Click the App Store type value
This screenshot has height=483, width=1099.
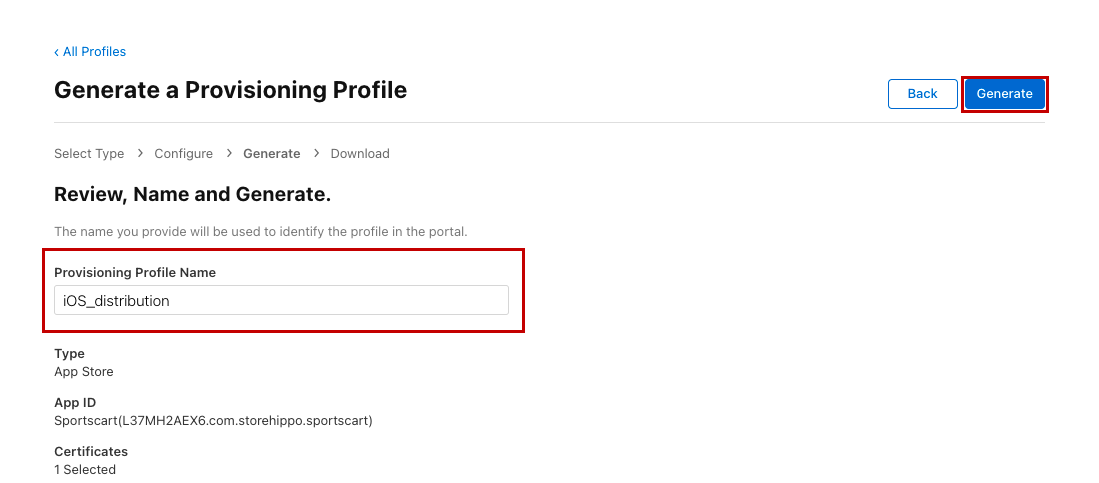pyautogui.click(x=84, y=372)
